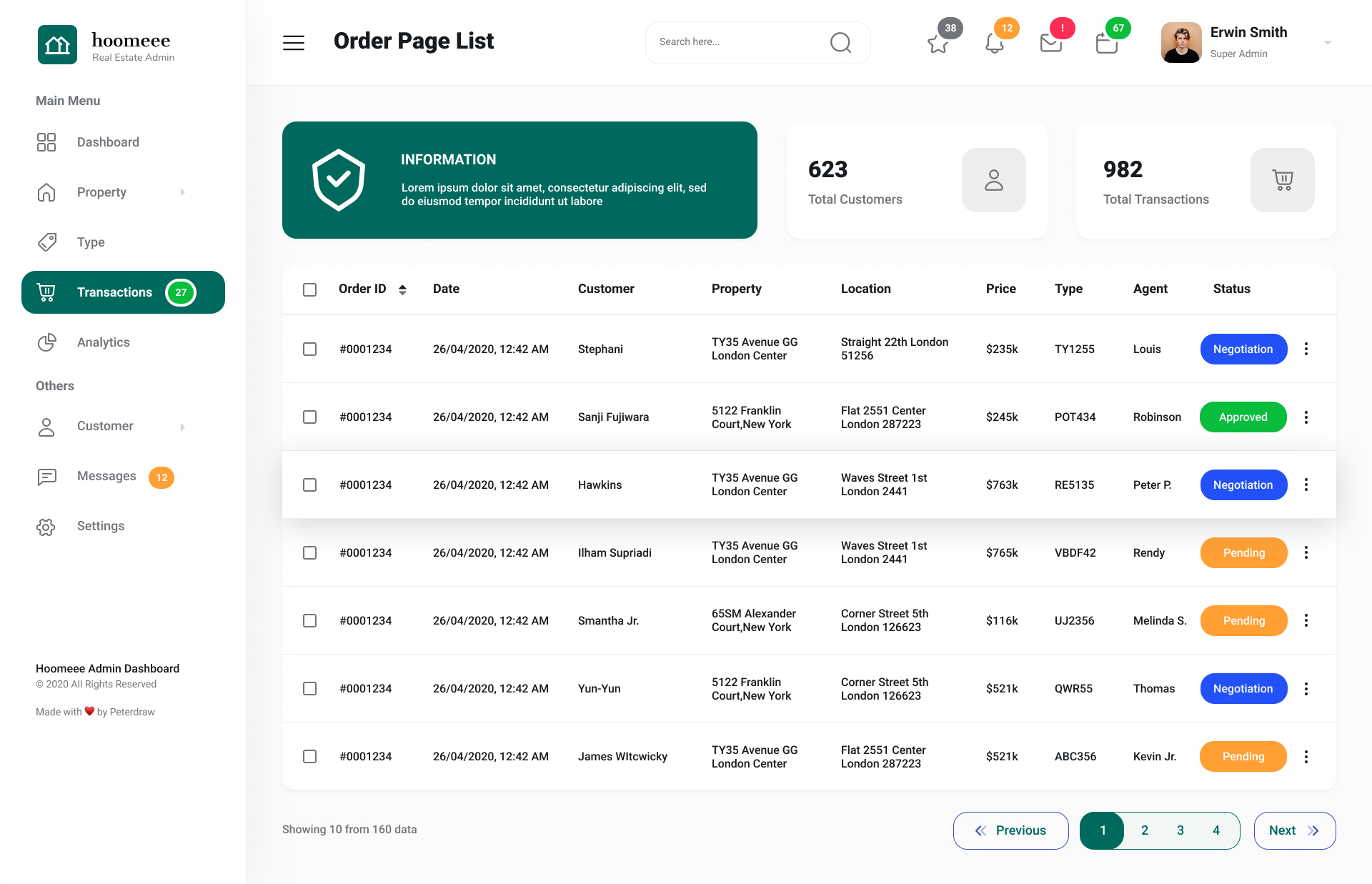Open the notifications bell icon

[994, 44]
